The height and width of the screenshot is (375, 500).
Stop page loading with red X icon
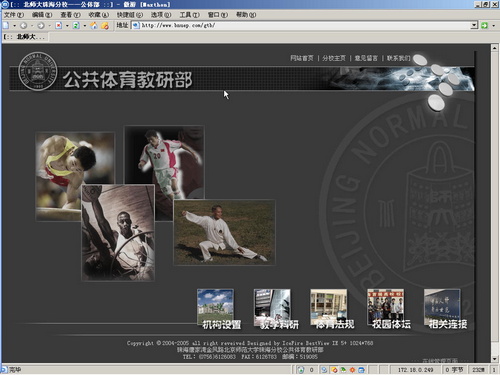coord(59,25)
